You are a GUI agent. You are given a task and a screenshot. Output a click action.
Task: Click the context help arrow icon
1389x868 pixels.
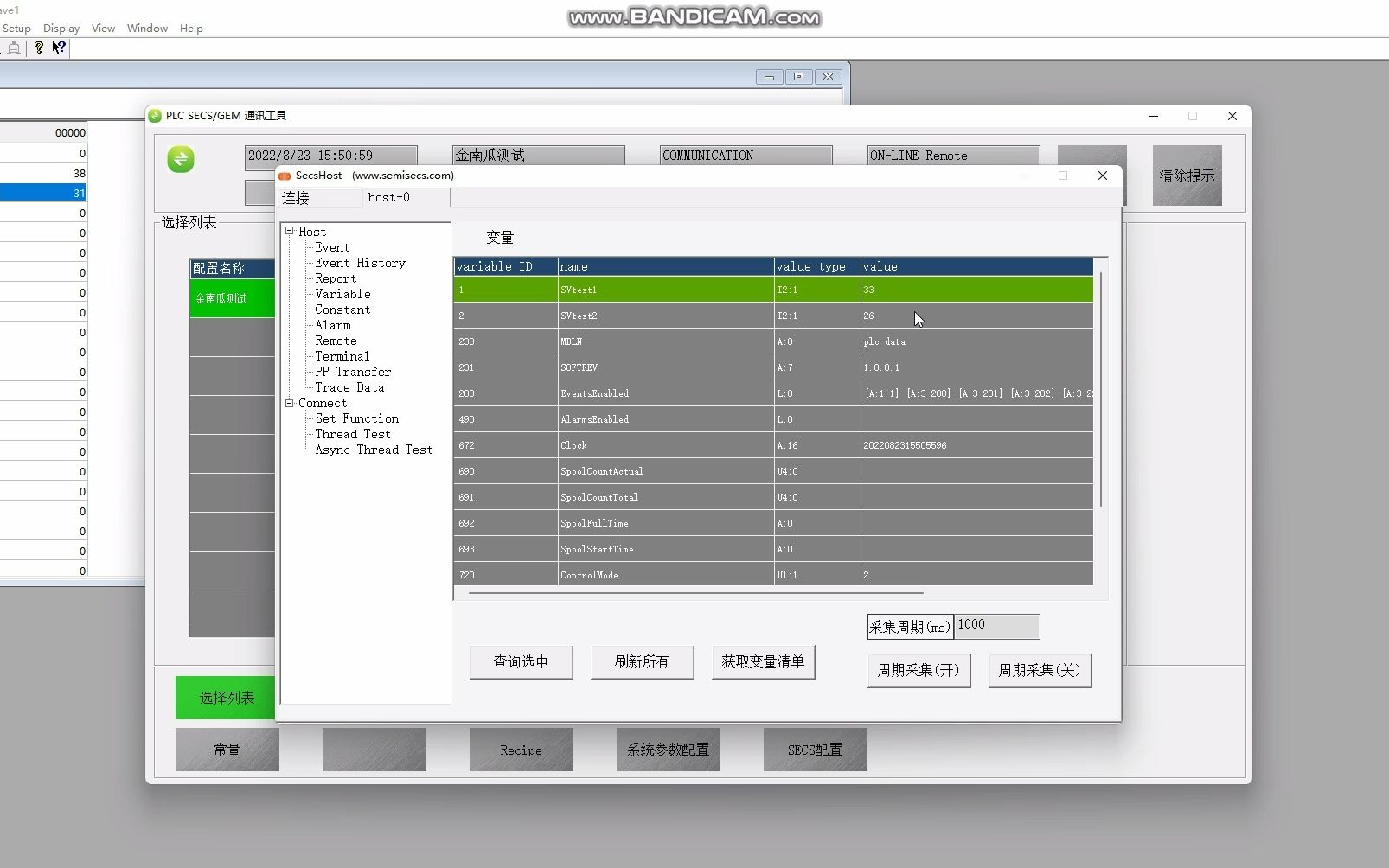58,48
